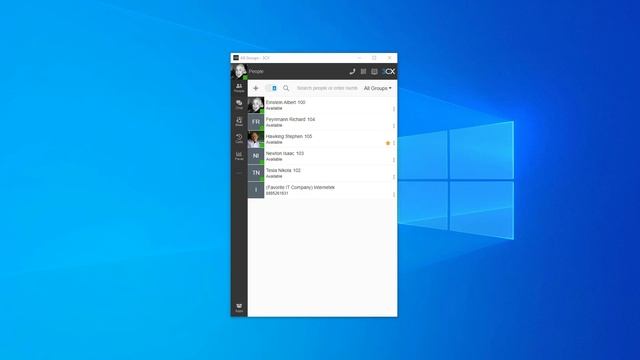
Task: Add a new contact with the plus icon
Action: [256, 88]
